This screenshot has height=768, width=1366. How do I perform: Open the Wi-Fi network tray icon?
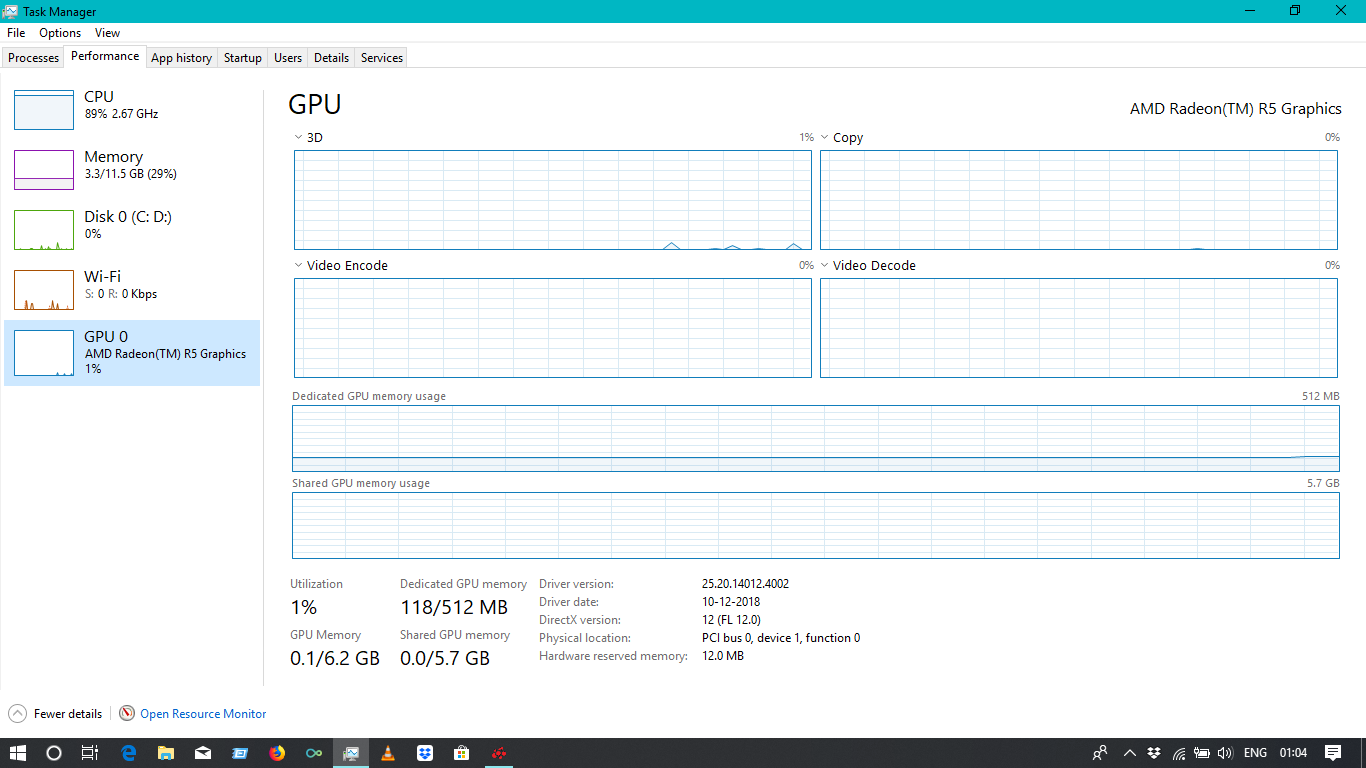coord(1179,753)
